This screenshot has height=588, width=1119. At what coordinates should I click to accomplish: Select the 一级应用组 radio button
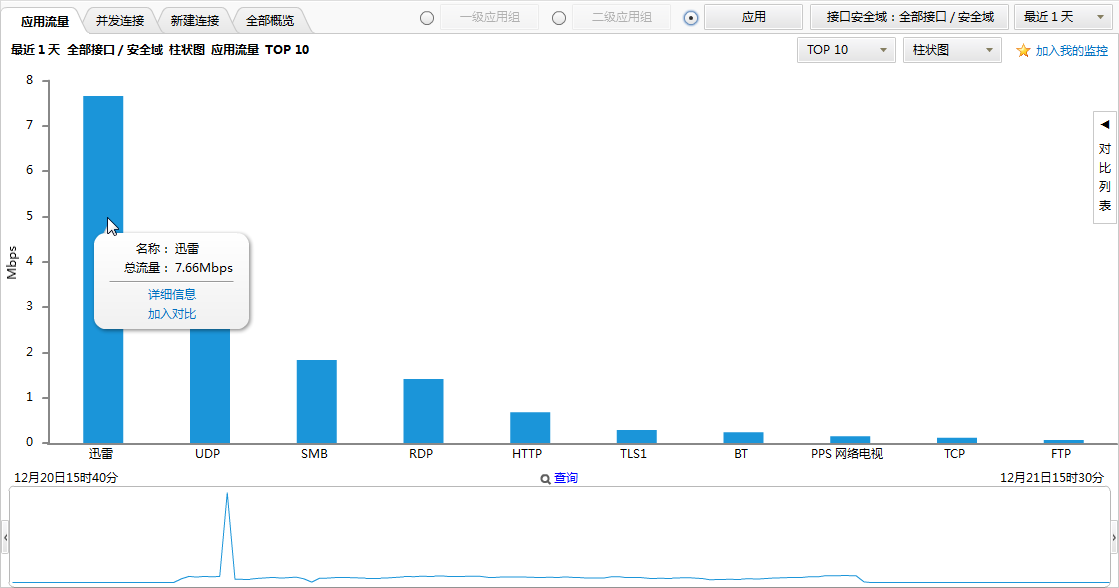click(x=427, y=18)
